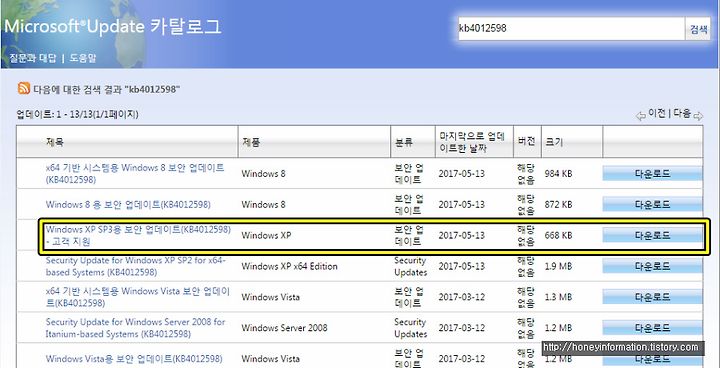
Task: Click the 1.9 MB size cell
Action: pyautogui.click(x=558, y=266)
